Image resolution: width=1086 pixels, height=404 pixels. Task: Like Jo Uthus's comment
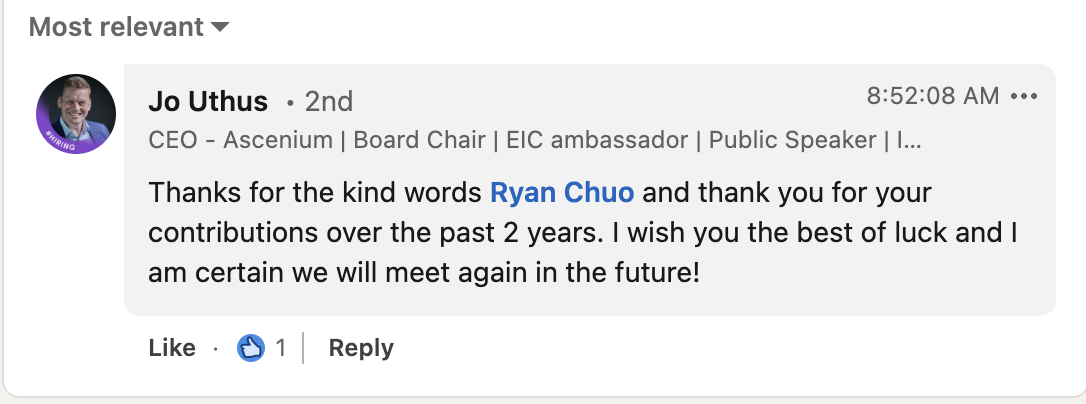pyautogui.click(x=172, y=348)
